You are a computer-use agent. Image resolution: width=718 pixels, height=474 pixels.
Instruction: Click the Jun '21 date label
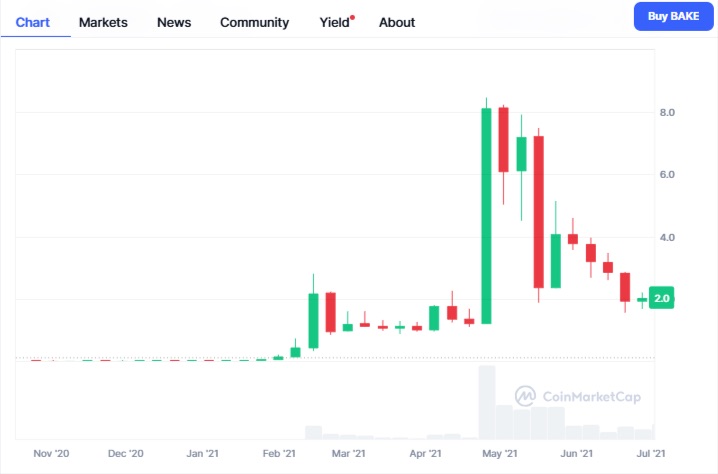pos(577,453)
